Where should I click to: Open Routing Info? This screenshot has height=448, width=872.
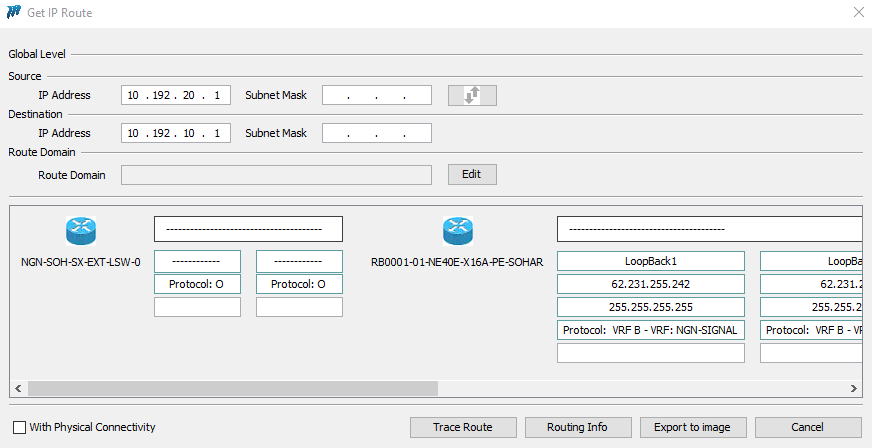coord(577,427)
